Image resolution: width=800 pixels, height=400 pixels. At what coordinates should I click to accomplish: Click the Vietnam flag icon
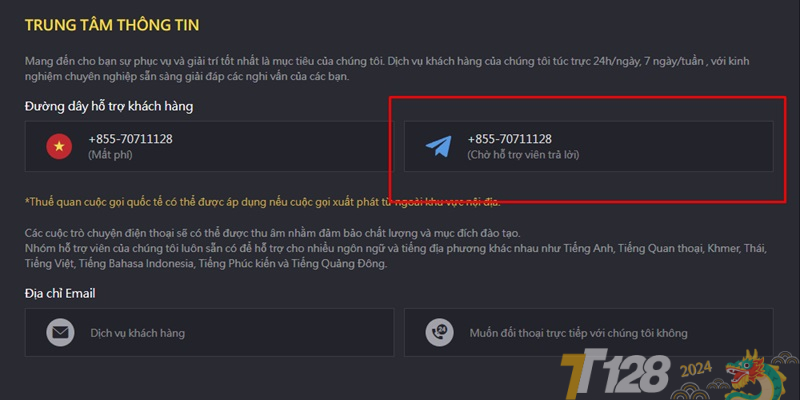59,146
